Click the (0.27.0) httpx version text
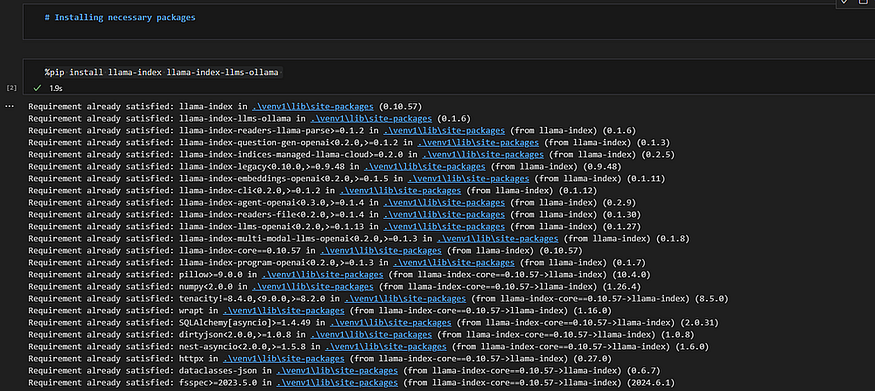 point(593,359)
